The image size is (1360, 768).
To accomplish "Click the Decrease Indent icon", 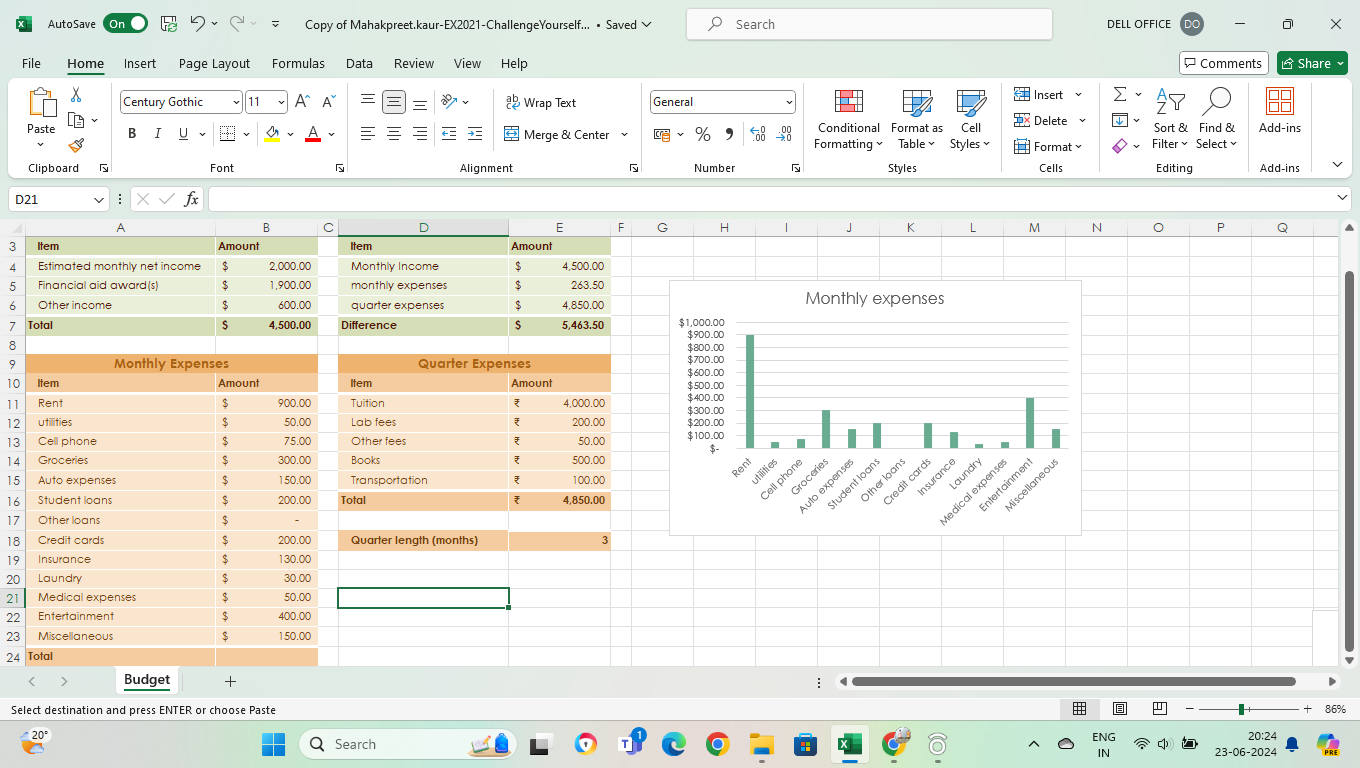I will 449,134.
